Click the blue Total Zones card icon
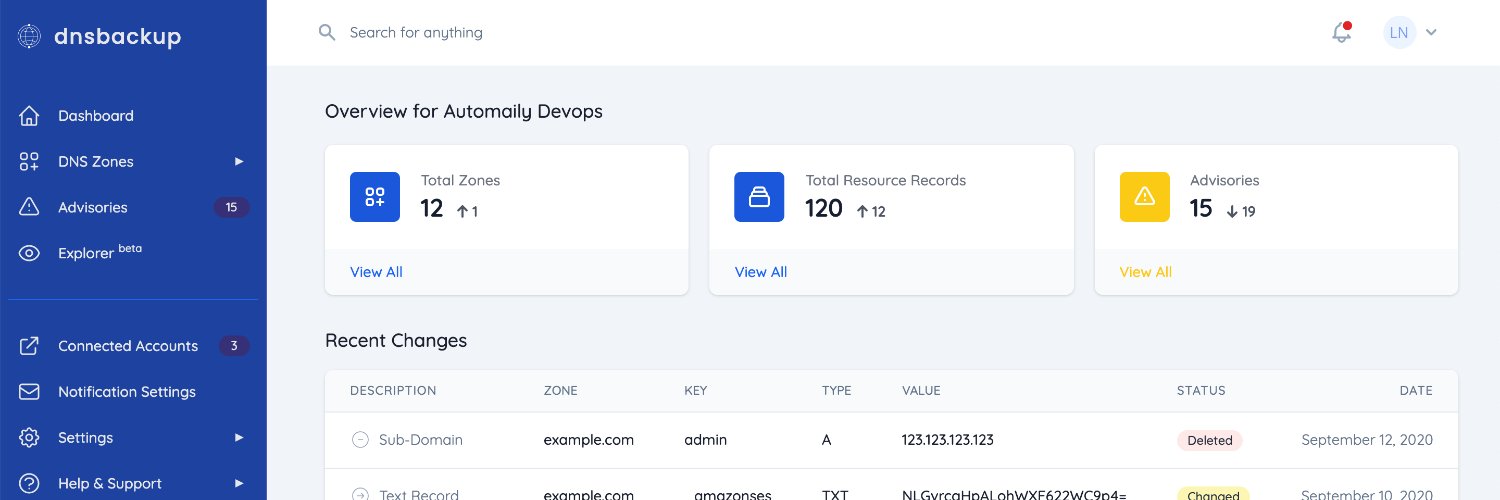1500x500 pixels. click(375, 196)
